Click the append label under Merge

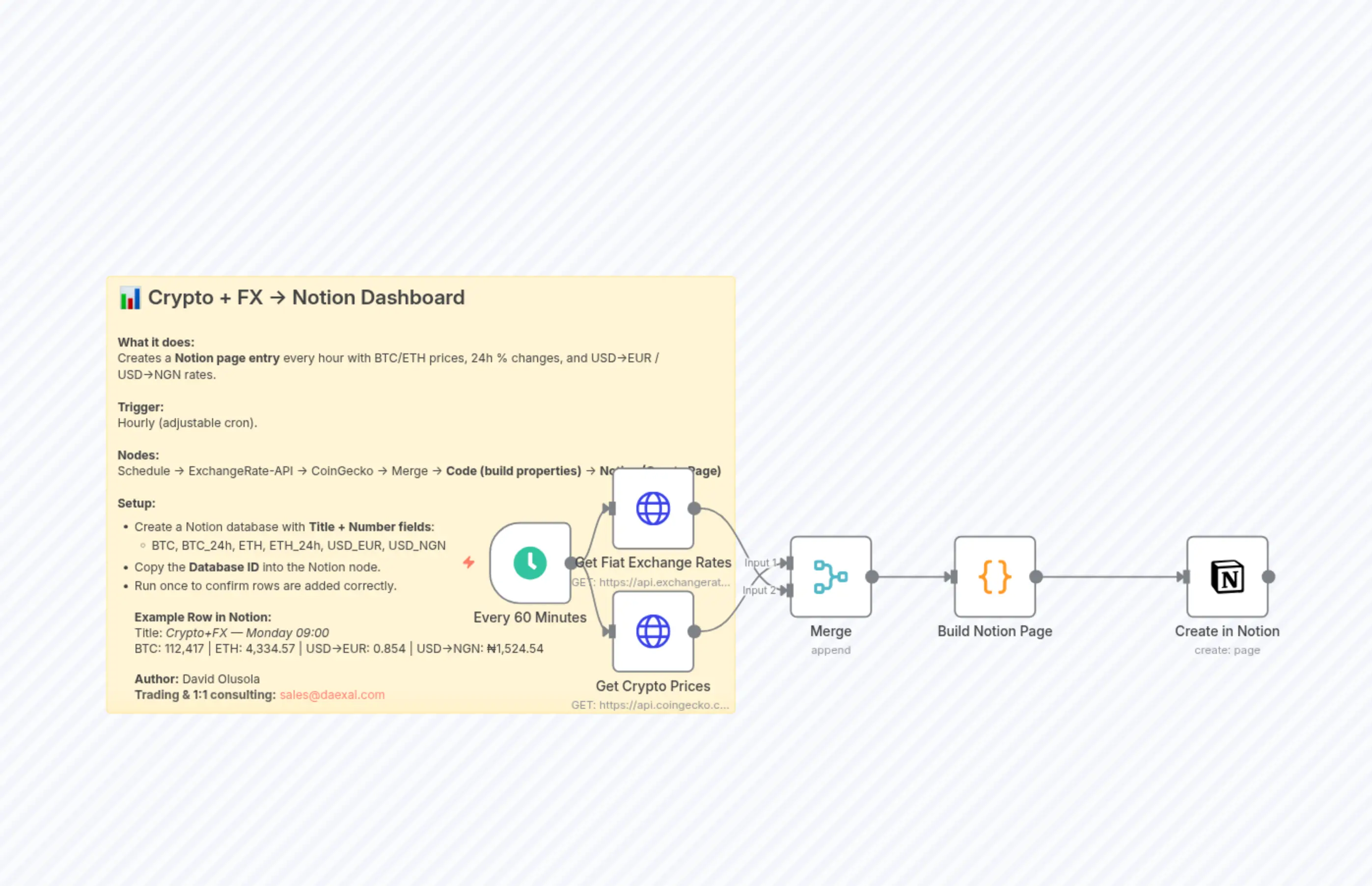(x=830, y=650)
